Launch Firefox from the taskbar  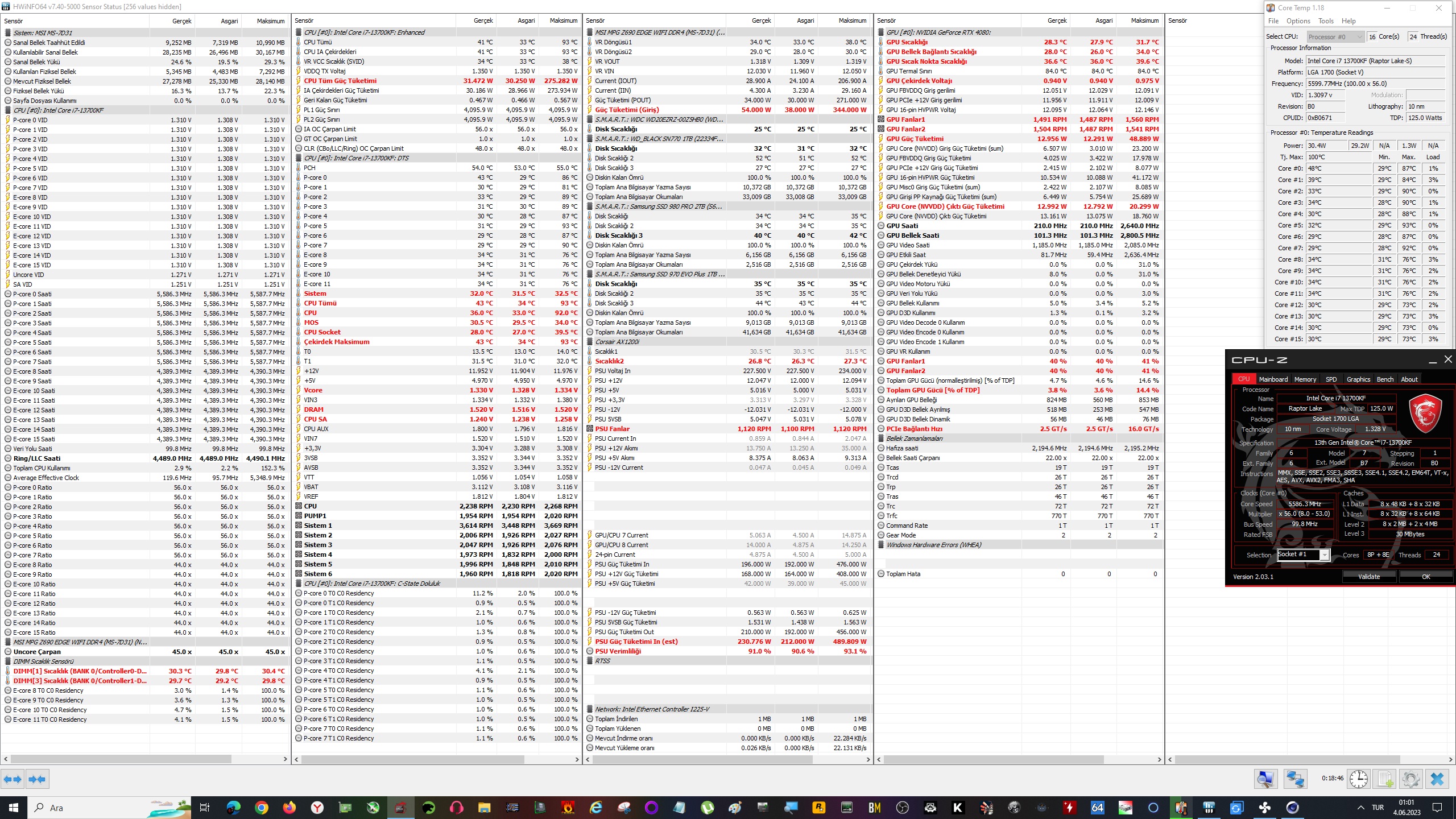289,808
